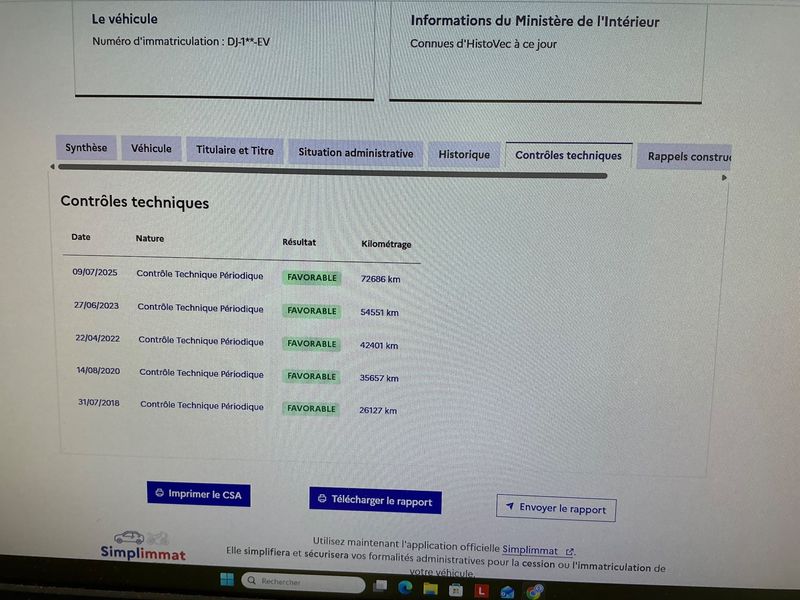Click the date 22/04/2022
This screenshot has width=800, height=600.
coord(97,338)
